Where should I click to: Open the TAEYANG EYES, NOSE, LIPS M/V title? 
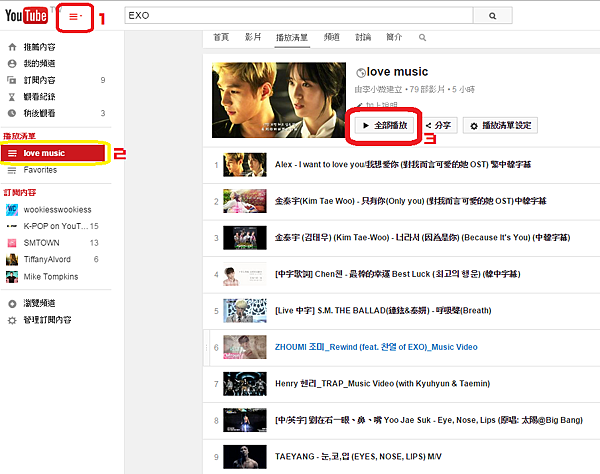pos(358,456)
